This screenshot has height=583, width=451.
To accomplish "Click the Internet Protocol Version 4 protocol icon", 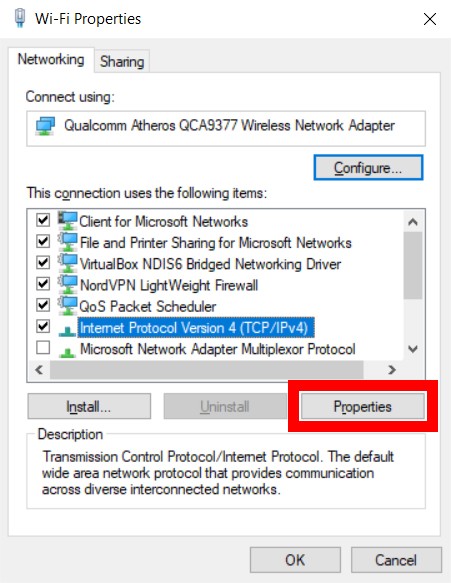I will [67, 330].
